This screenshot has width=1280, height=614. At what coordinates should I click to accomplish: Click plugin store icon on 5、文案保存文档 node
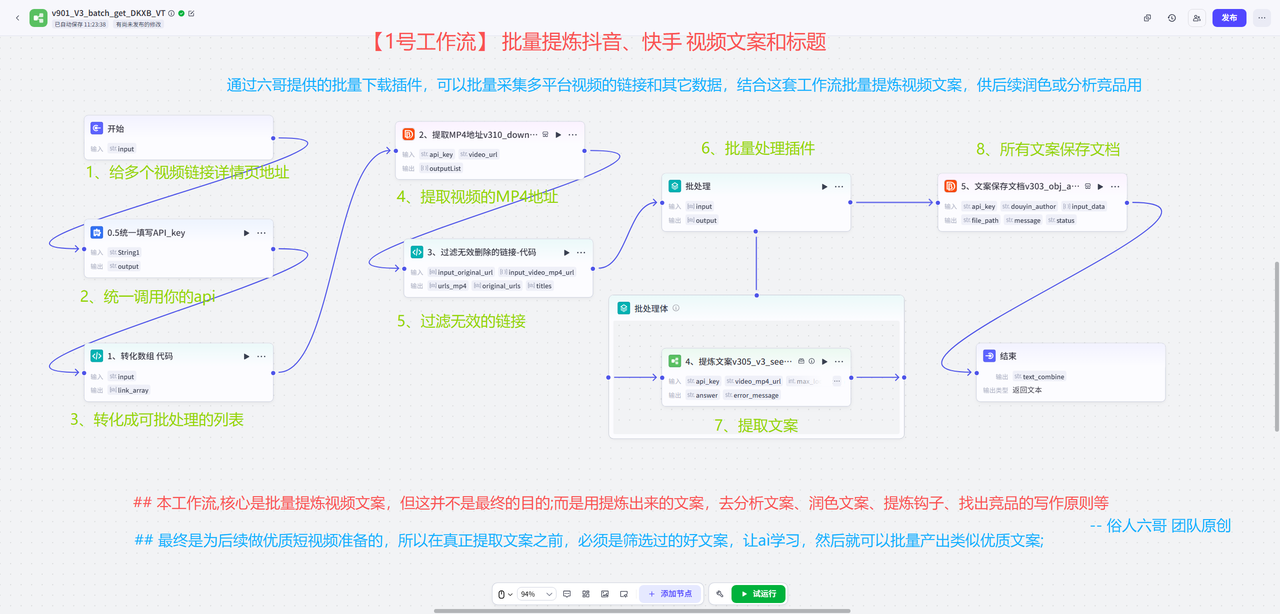1087,186
